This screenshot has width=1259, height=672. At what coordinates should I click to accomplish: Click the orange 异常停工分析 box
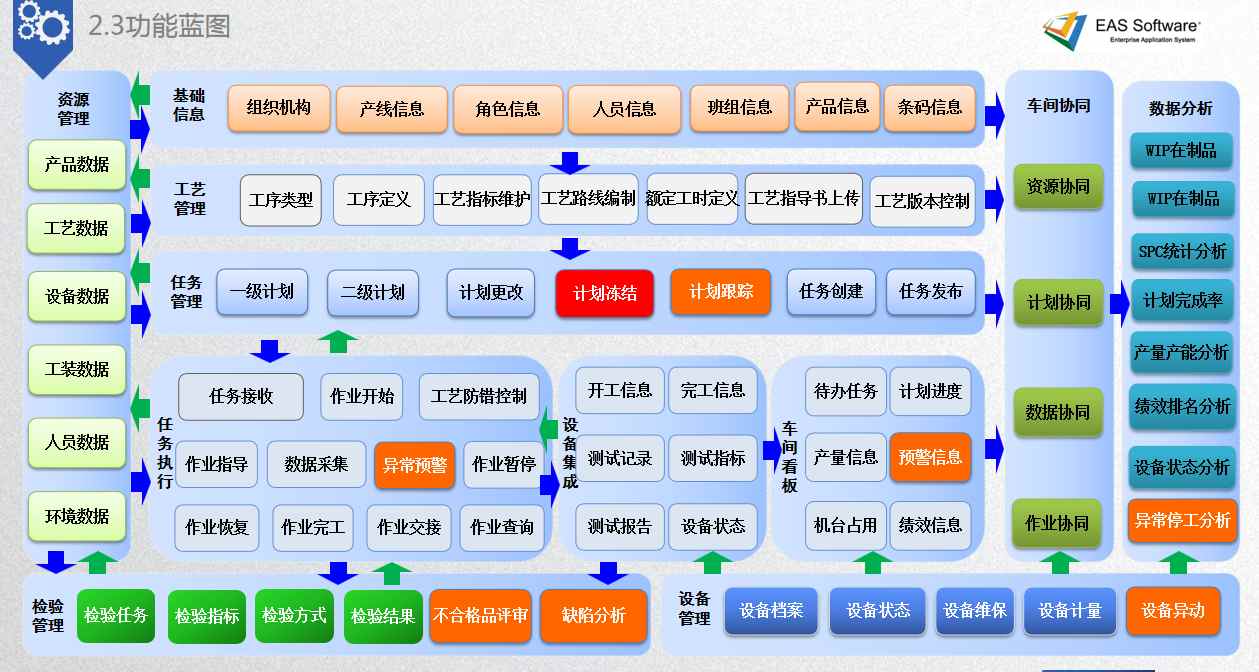click(1181, 521)
